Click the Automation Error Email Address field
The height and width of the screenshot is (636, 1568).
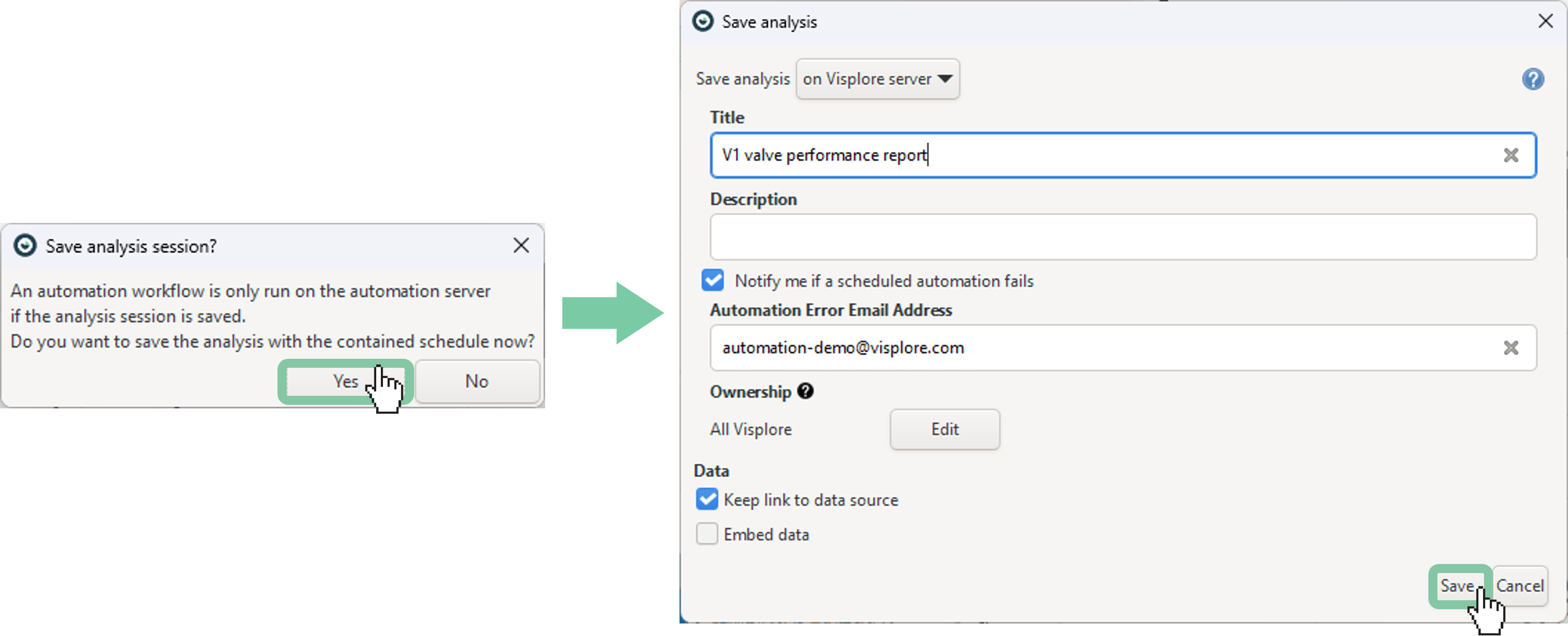click(1096, 348)
